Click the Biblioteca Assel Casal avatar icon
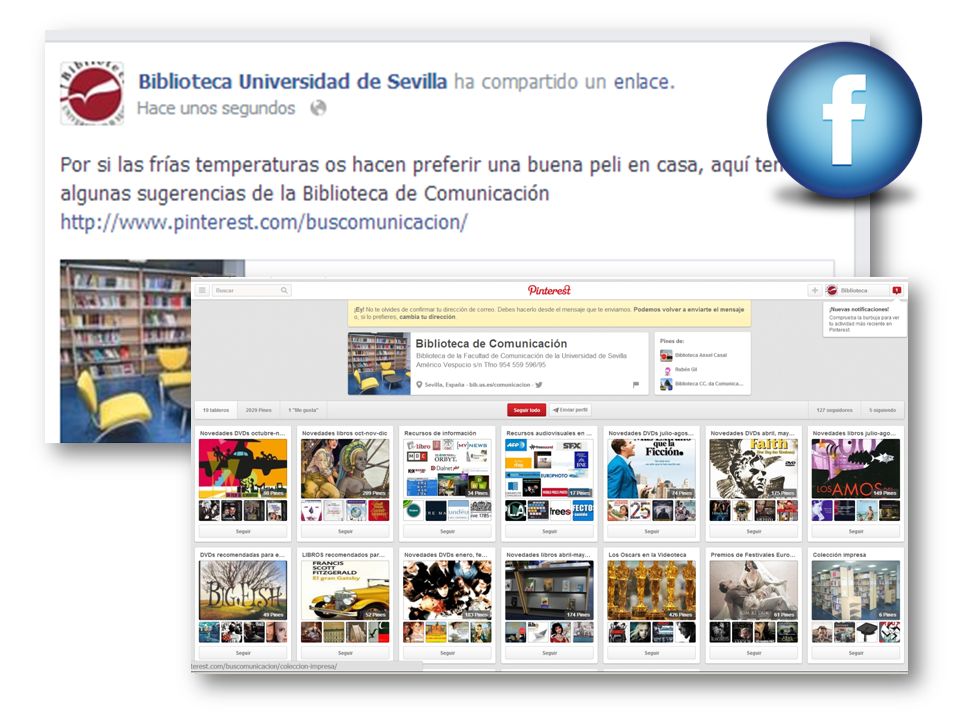The image size is (960, 720). click(666, 355)
